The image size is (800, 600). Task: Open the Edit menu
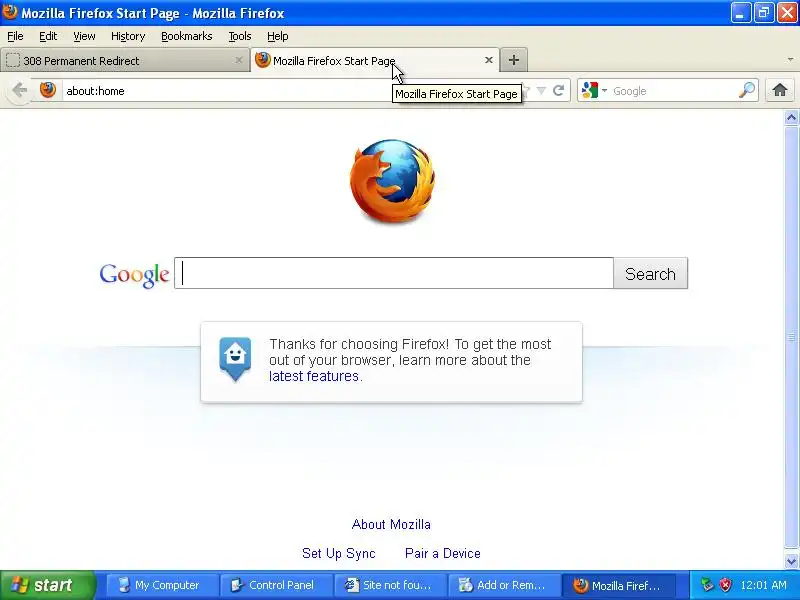pos(48,36)
